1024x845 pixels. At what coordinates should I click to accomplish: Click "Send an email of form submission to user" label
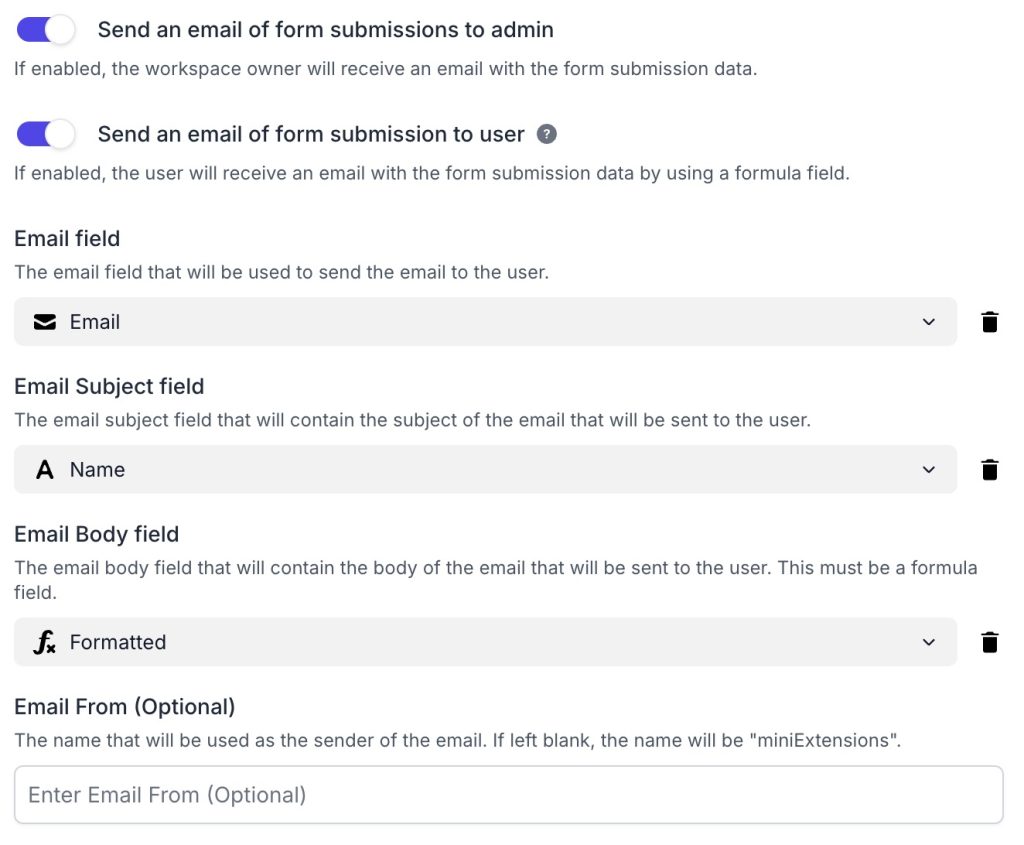311,134
